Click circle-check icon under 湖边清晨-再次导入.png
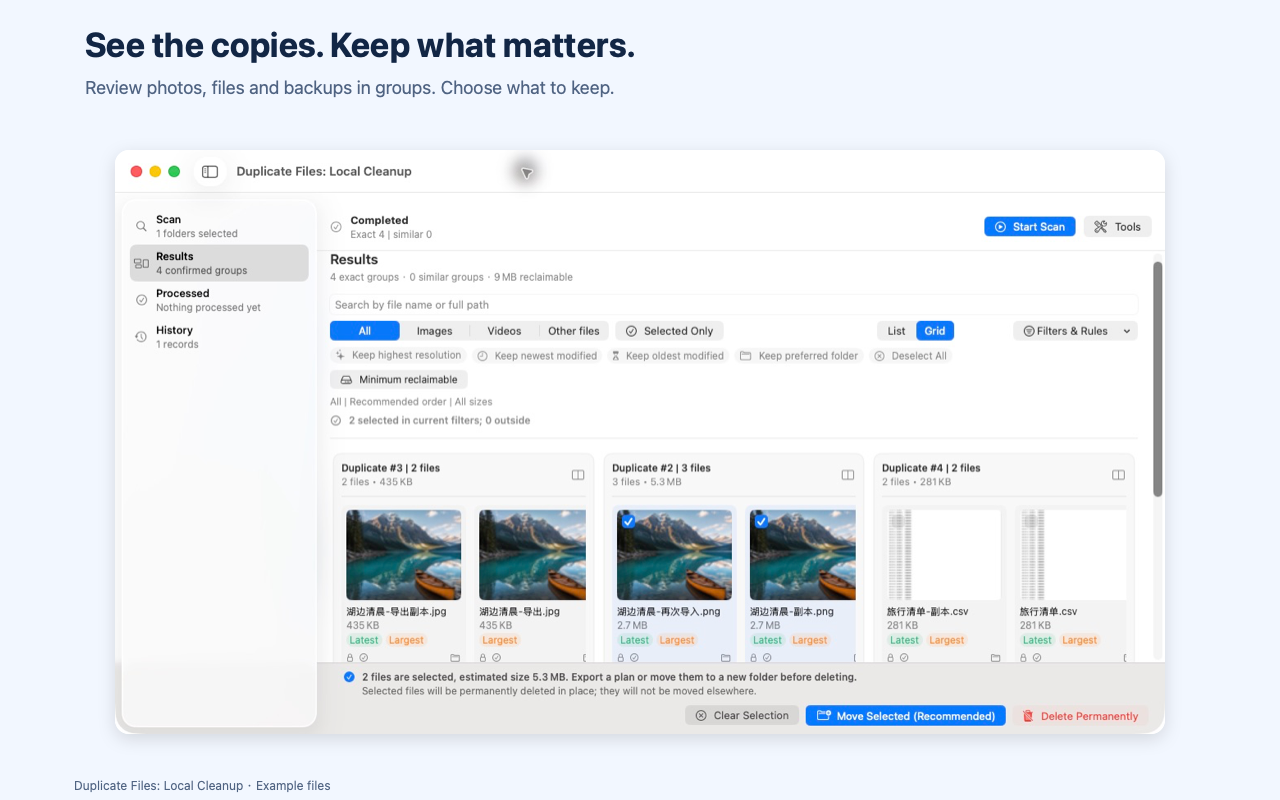Image resolution: width=1280 pixels, height=800 pixels. click(x=634, y=658)
